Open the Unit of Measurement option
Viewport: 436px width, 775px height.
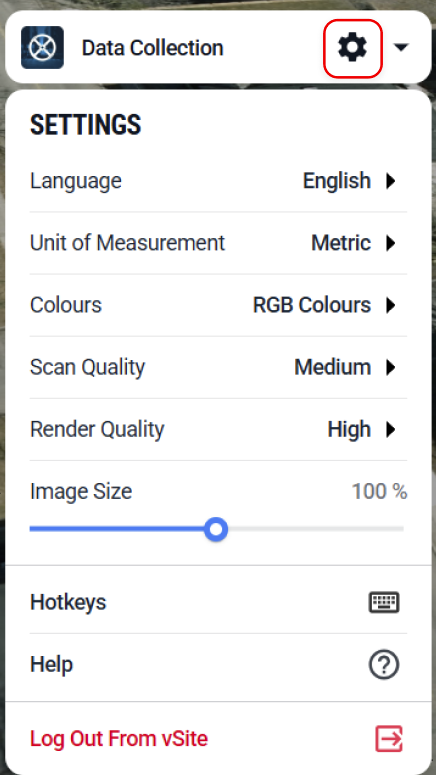tap(218, 243)
